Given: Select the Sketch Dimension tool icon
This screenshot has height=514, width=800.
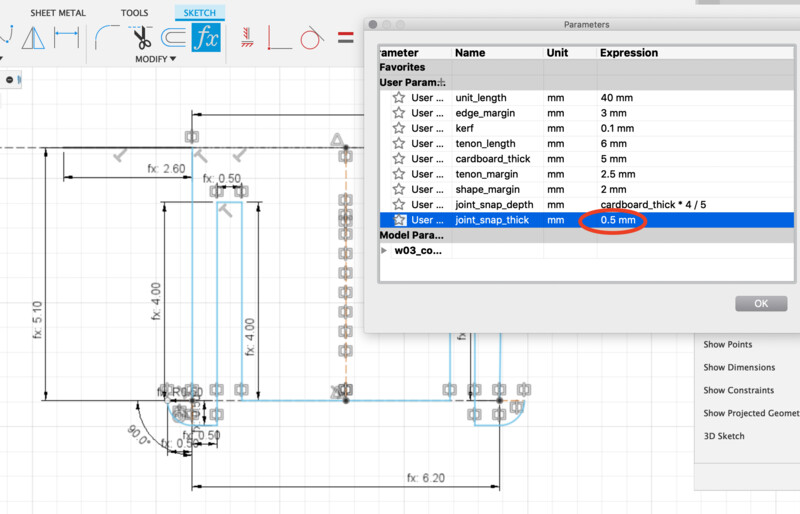Looking at the screenshot, I should coord(67,38).
